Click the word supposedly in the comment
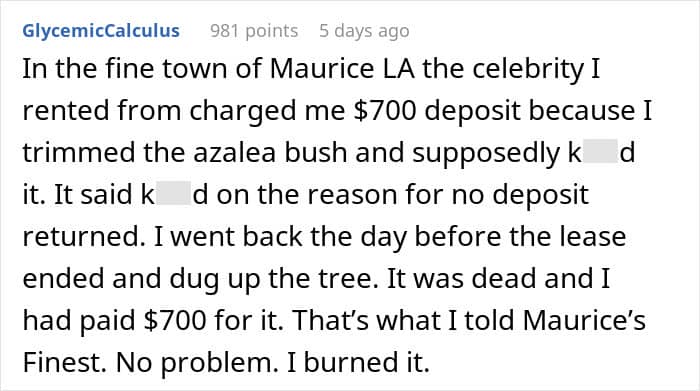Viewport: 700px width, 391px height. (486, 154)
